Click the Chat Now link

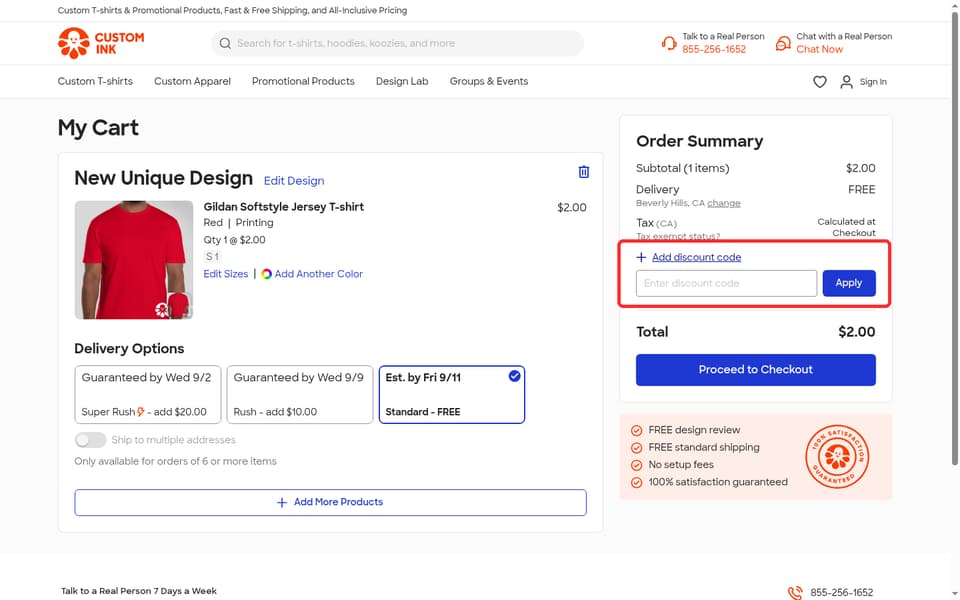[x=819, y=50]
